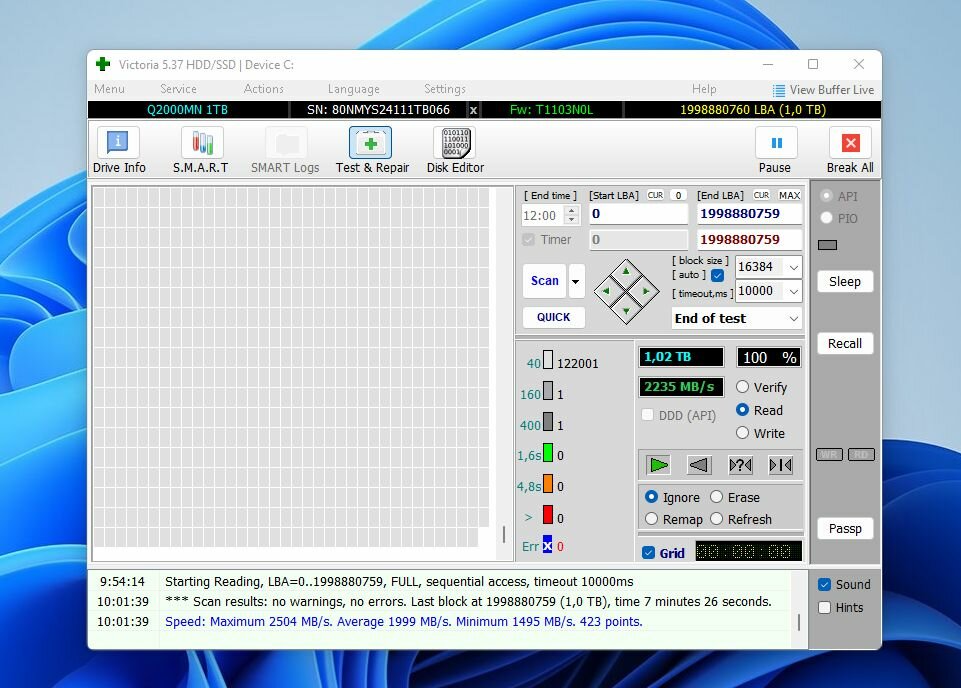Click the CUR button beside Start LBA
The height and width of the screenshot is (688, 961).
pyautogui.click(x=655, y=195)
